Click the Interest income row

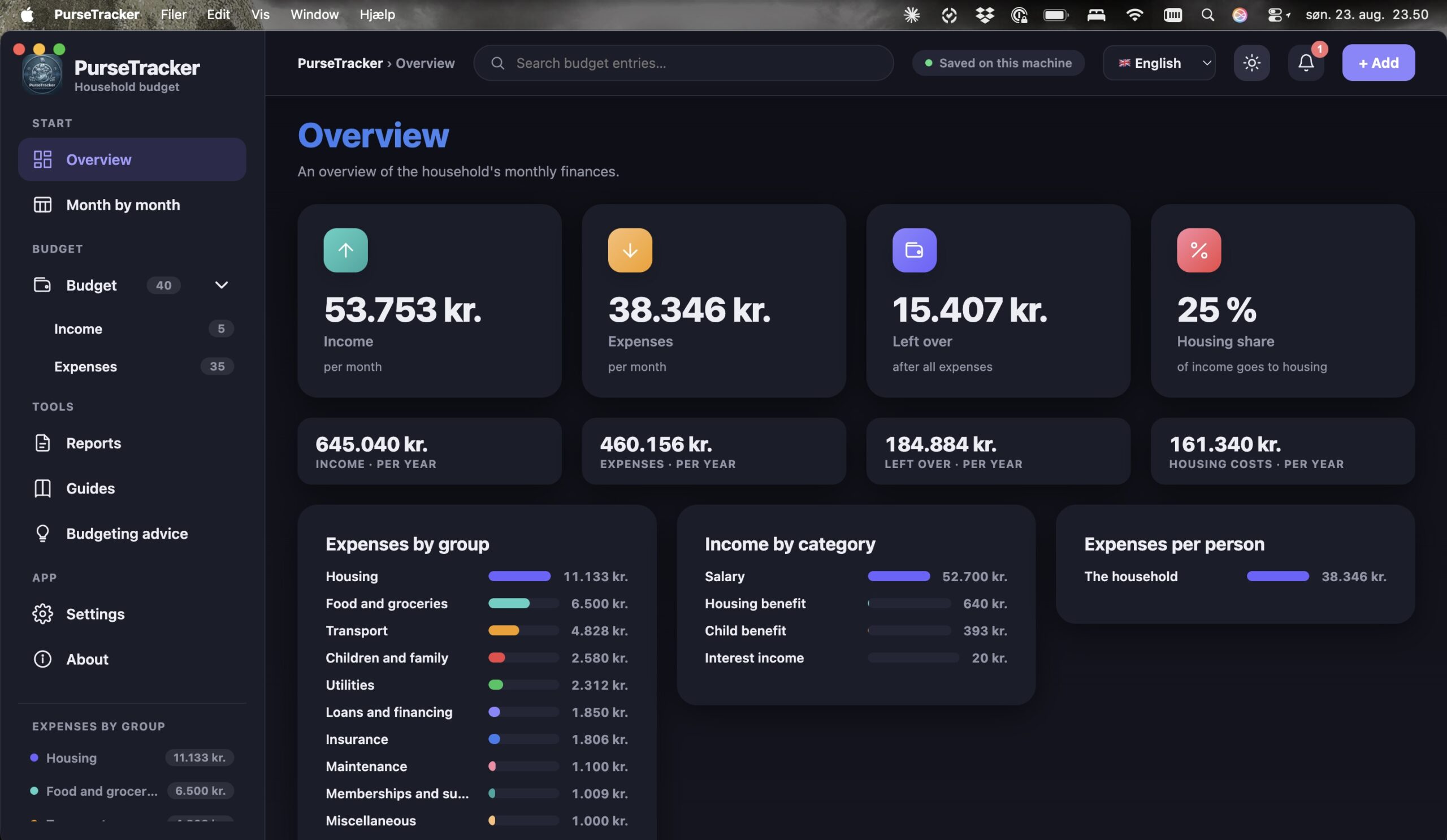click(856, 657)
